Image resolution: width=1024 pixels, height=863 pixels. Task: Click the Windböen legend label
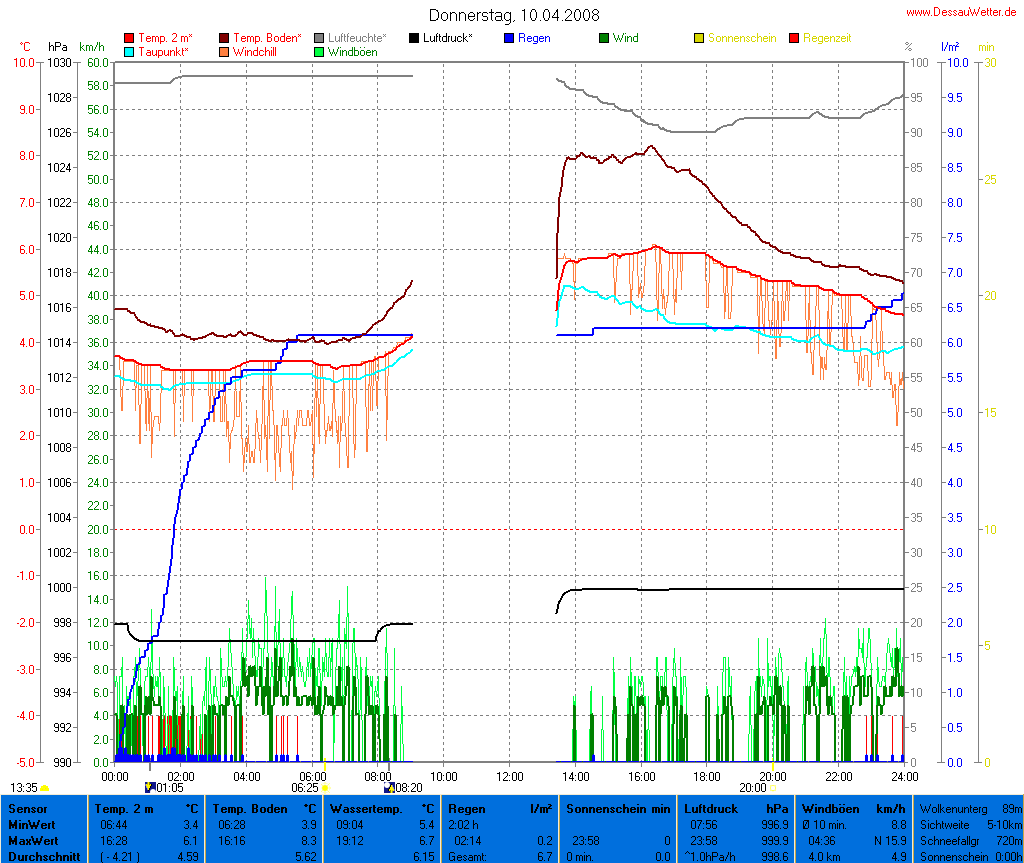(x=352, y=51)
